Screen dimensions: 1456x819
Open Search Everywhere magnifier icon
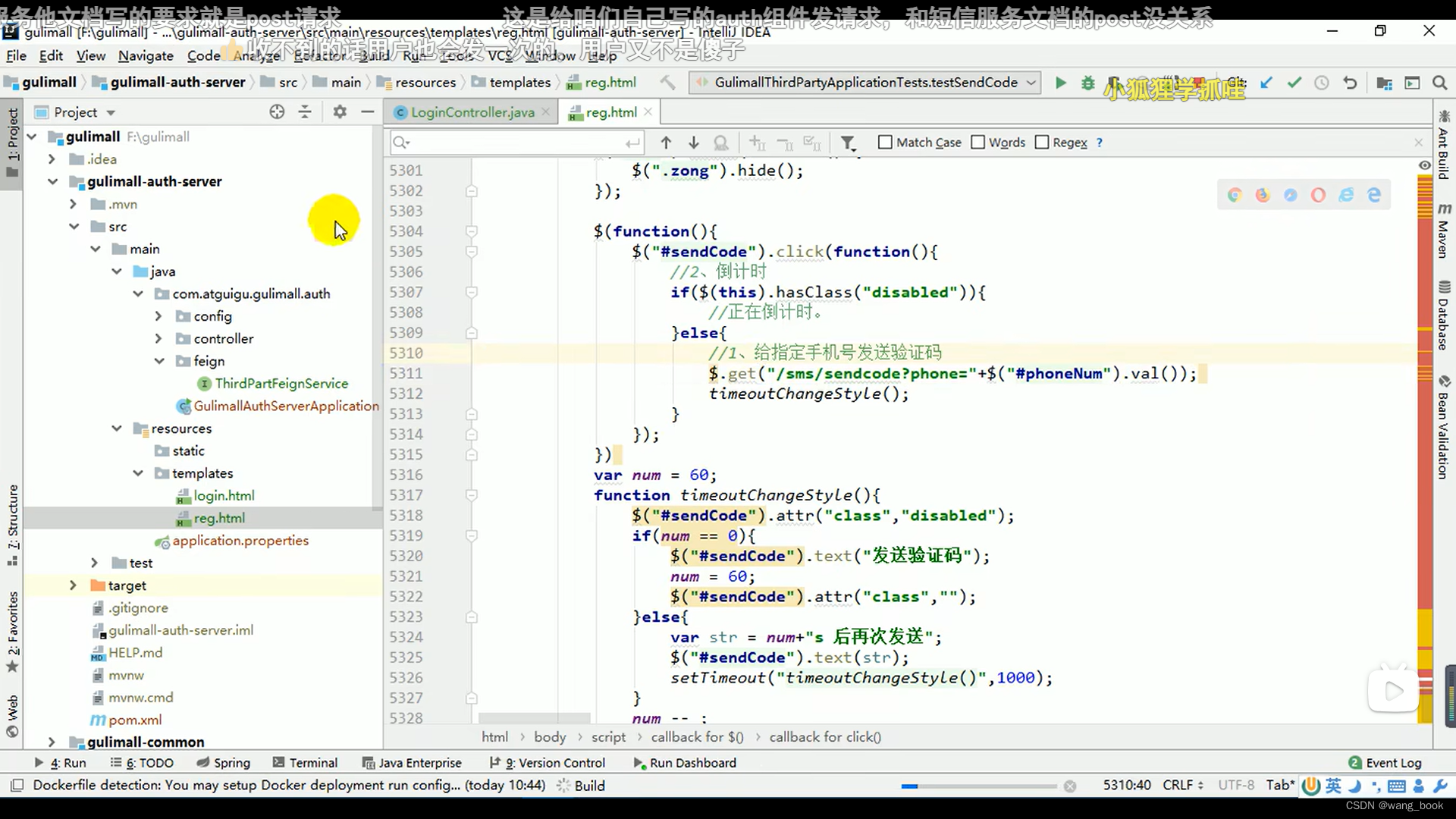pos(1439,83)
